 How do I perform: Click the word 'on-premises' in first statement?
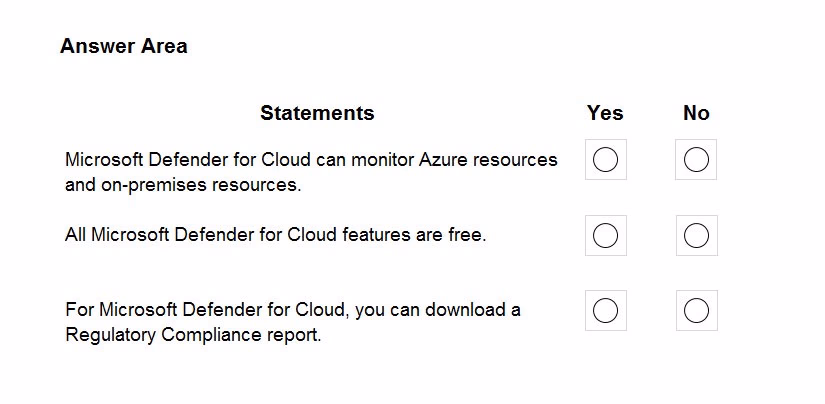(x=154, y=186)
